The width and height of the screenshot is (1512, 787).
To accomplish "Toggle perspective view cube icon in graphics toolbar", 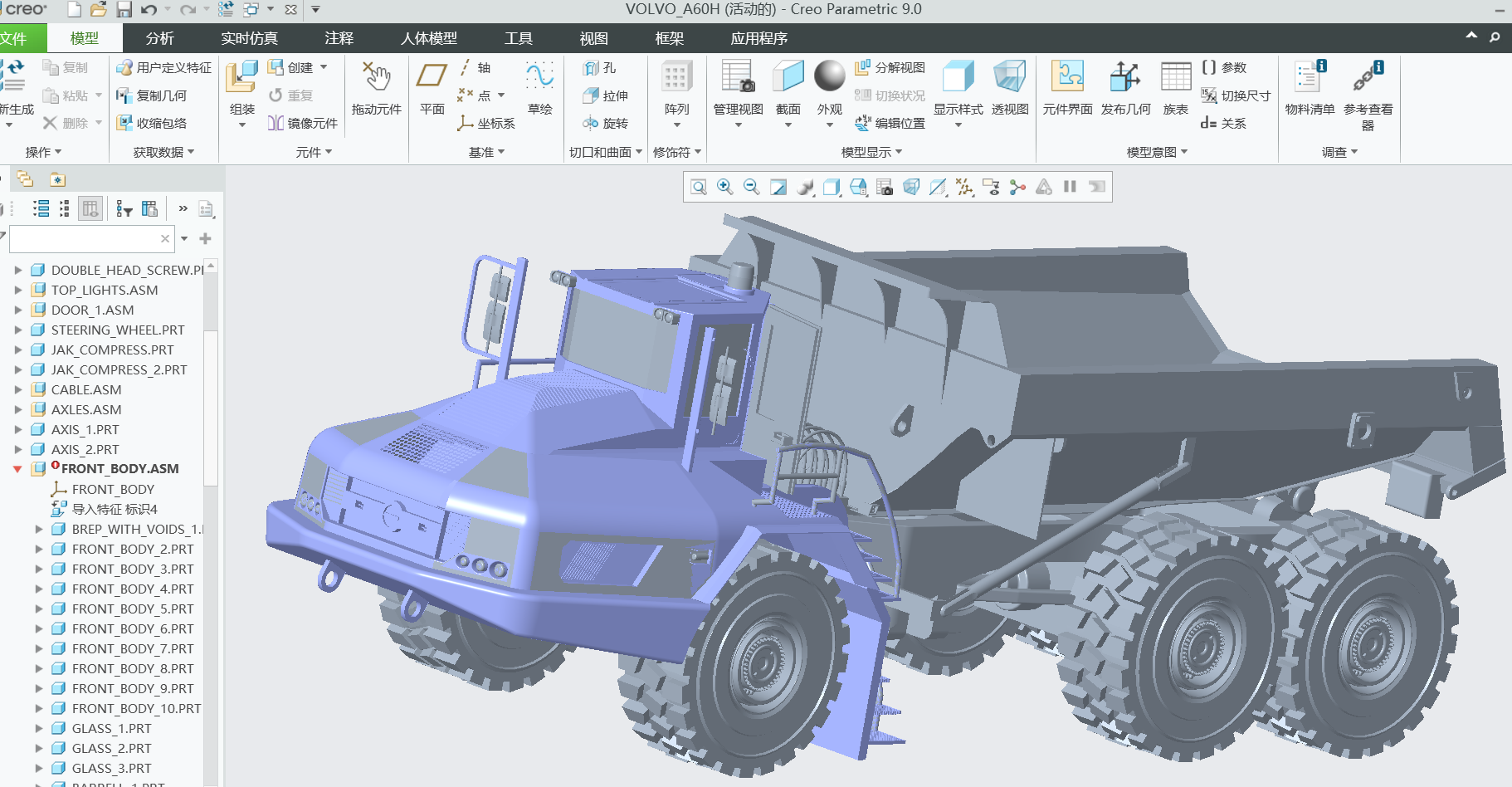I will coord(911,187).
